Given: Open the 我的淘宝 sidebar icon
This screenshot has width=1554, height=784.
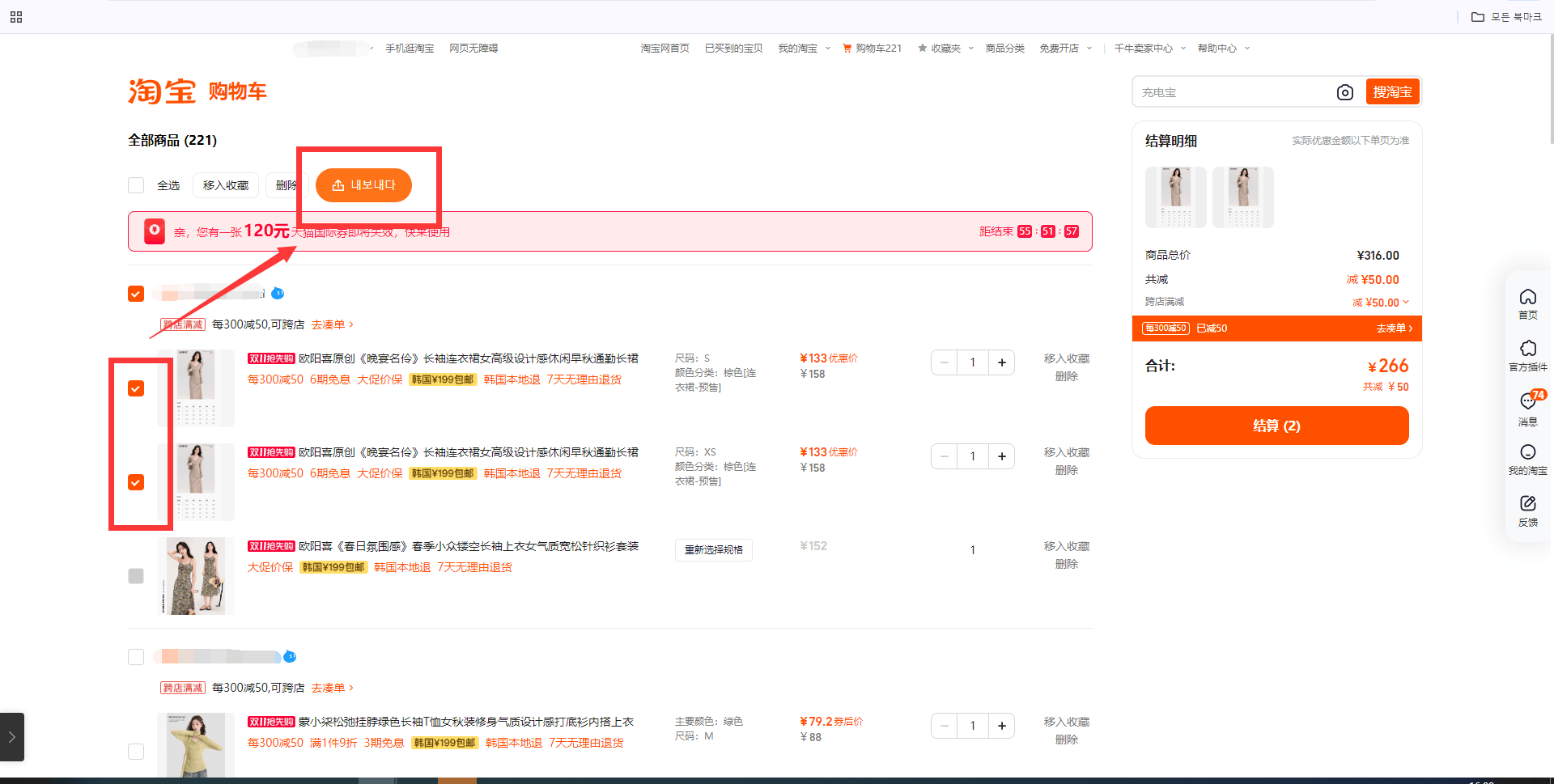Looking at the screenshot, I should pos(1527,459).
